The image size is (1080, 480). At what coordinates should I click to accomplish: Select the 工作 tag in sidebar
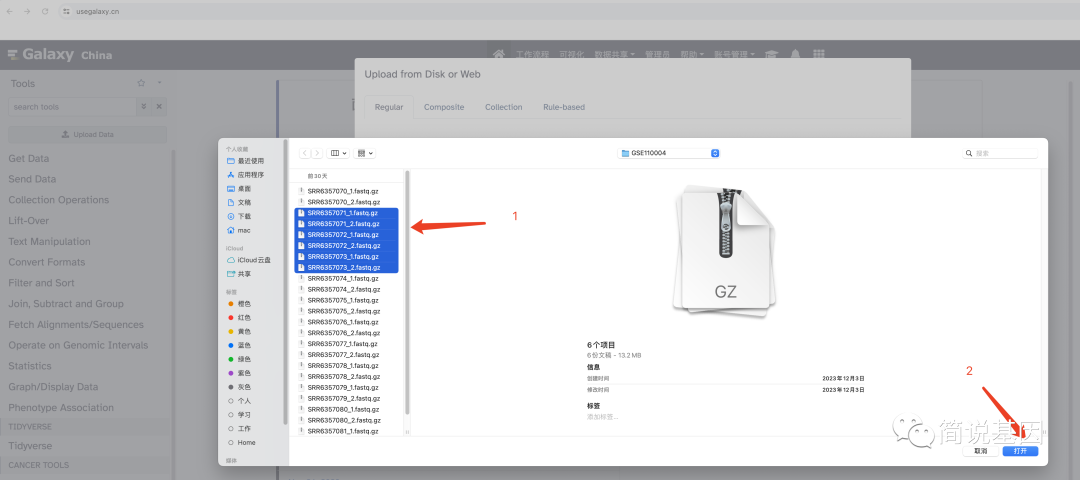click(240, 428)
